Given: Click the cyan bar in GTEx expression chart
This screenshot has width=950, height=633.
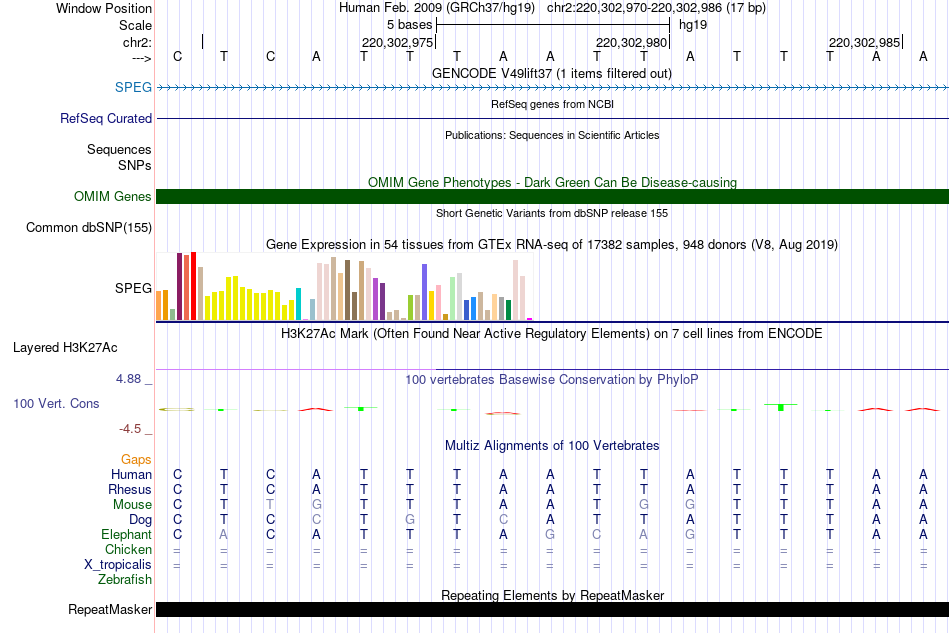Looking at the screenshot, I should point(298,304).
